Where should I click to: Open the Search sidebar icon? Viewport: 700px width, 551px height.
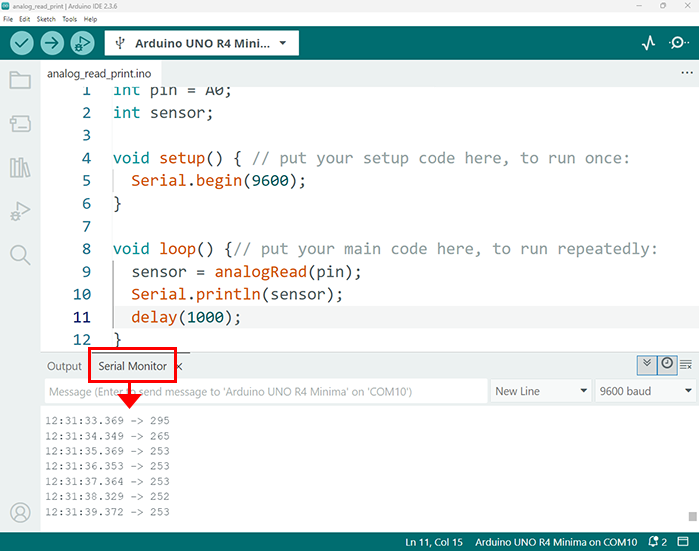tap(20, 255)
